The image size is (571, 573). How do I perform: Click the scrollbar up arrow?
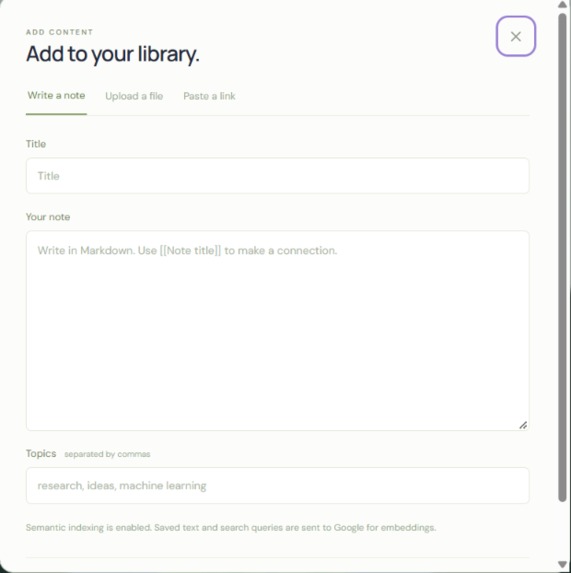pos(562,4)
